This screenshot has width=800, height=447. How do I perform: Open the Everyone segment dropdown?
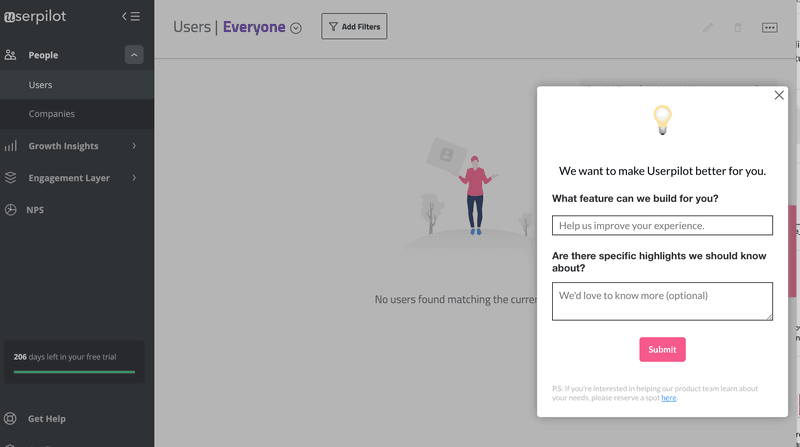tap(296, 28)
